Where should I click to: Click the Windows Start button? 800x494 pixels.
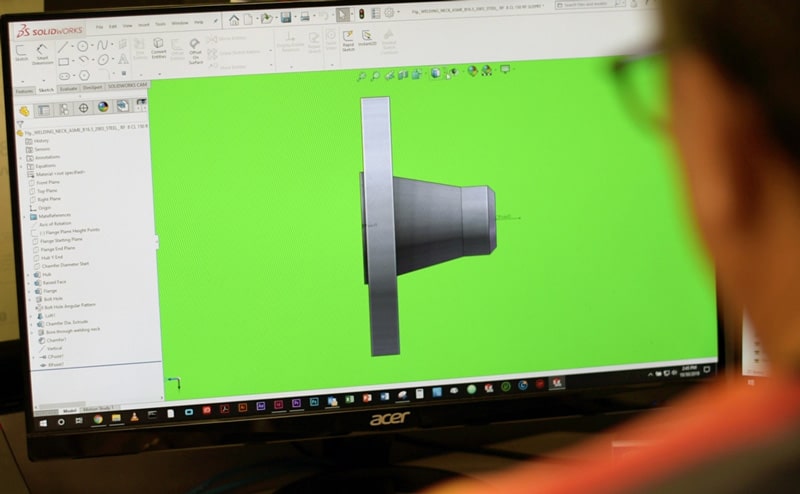43,423
